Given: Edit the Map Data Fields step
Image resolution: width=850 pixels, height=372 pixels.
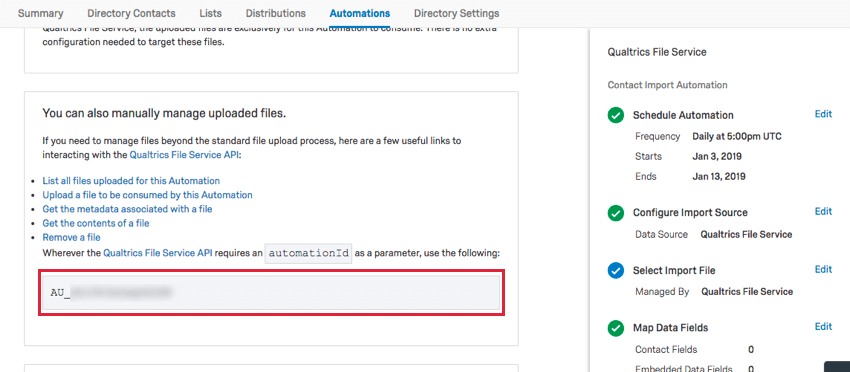Looking at the screenshot, I should point(823,326).
